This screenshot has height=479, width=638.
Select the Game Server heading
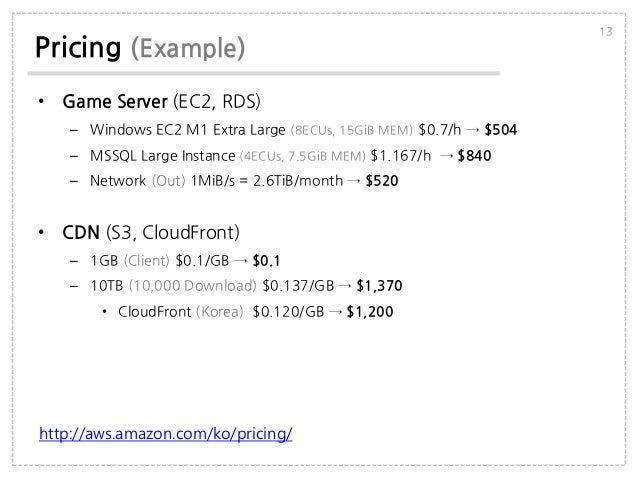[x=115, y=103]
